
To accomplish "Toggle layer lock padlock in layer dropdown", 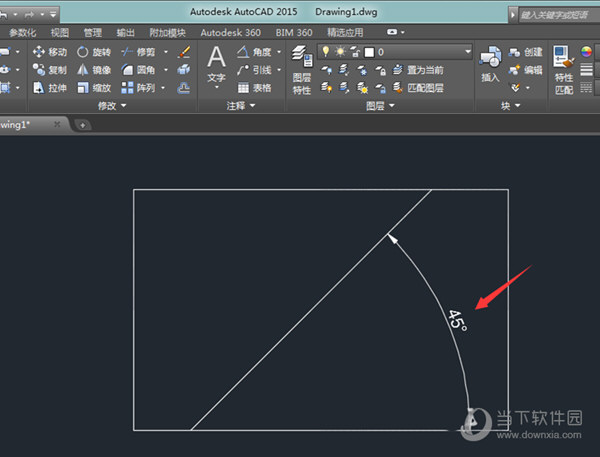I will pos(355,52).
